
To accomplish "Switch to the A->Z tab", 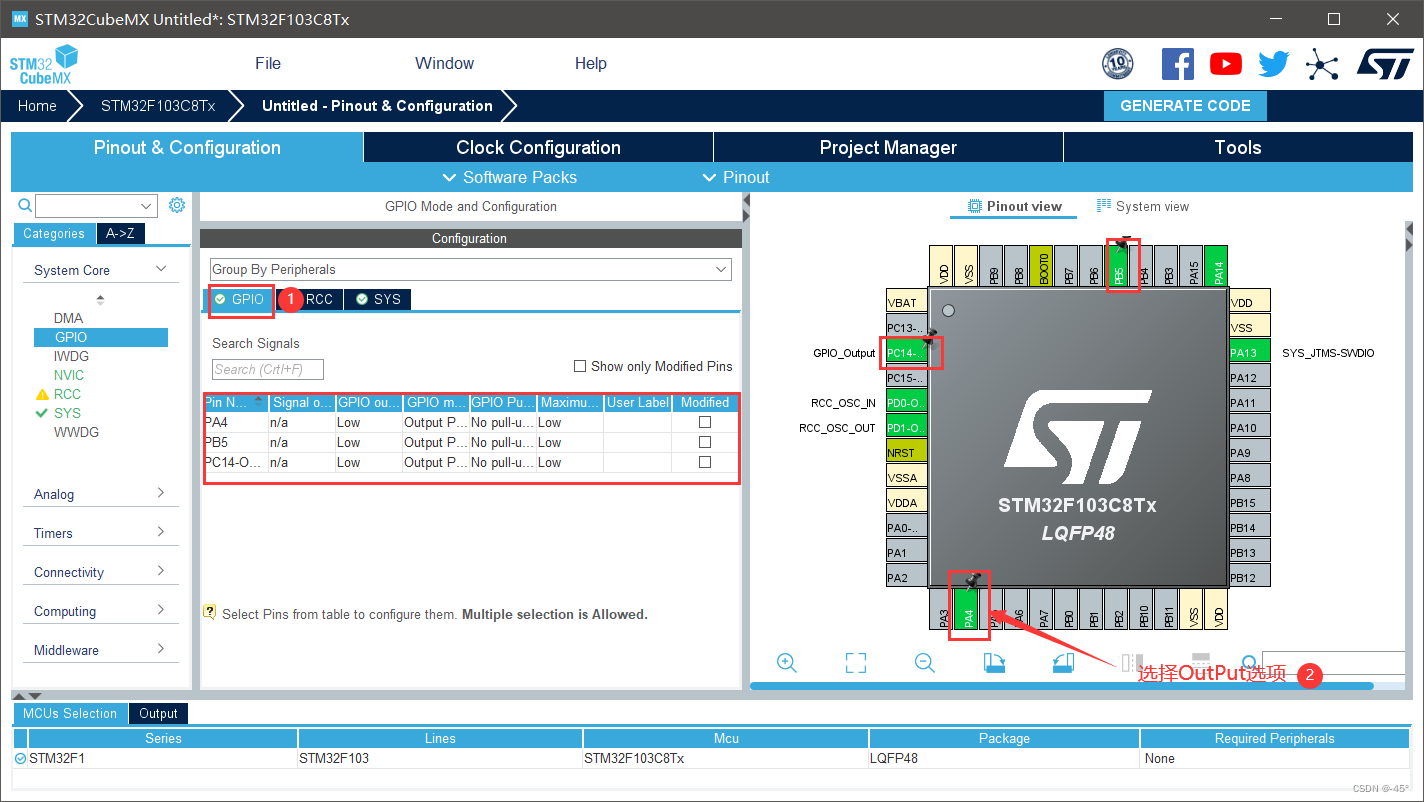I will pyautogui.click(x=120, y=233).
